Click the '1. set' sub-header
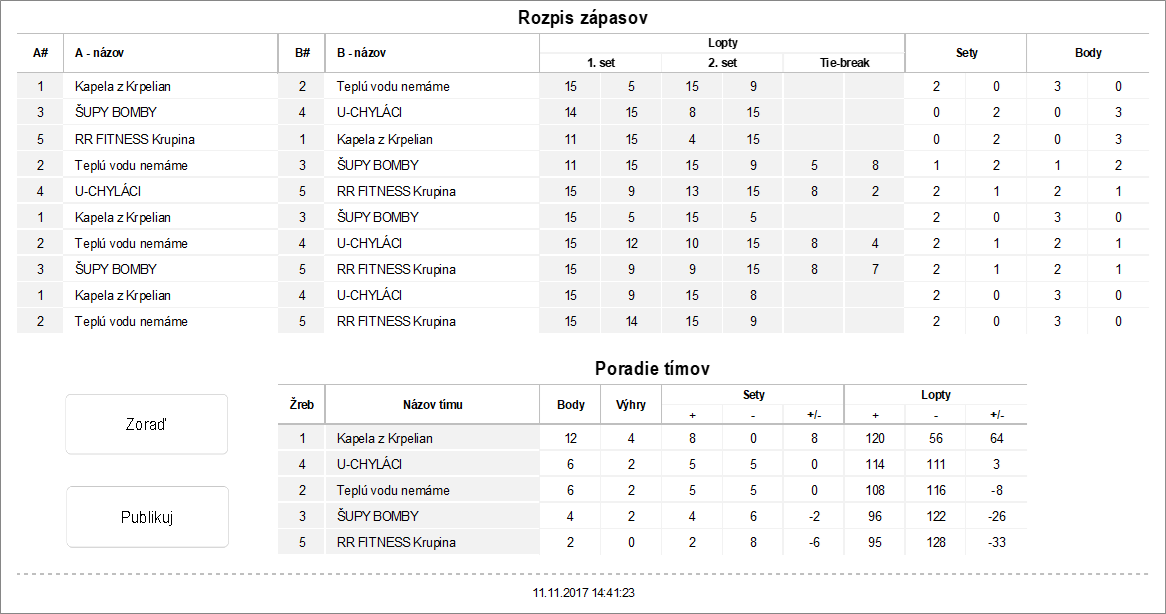Image resolution: width=1166 pixels, height=614 pixels. (600, 62)
